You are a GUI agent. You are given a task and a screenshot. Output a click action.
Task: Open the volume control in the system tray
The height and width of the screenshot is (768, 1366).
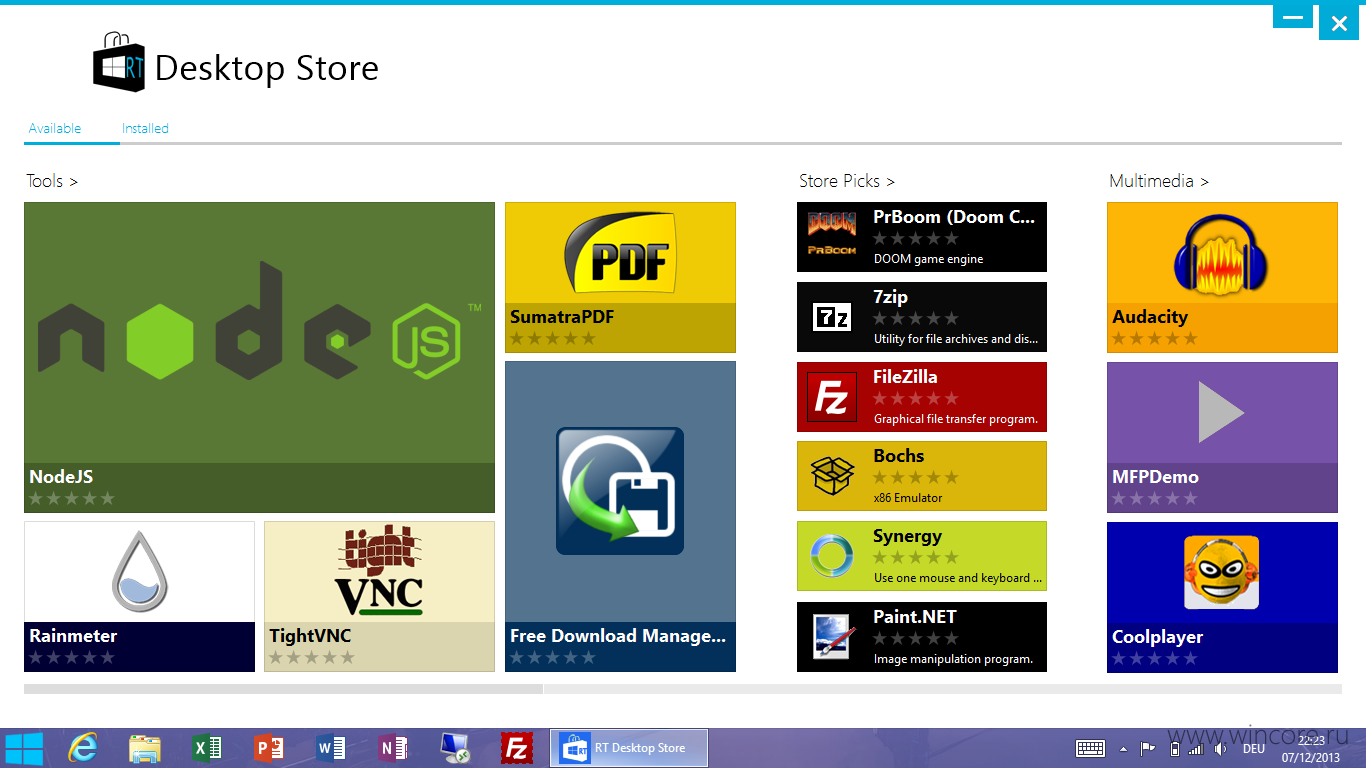(x=1220, y=748)
